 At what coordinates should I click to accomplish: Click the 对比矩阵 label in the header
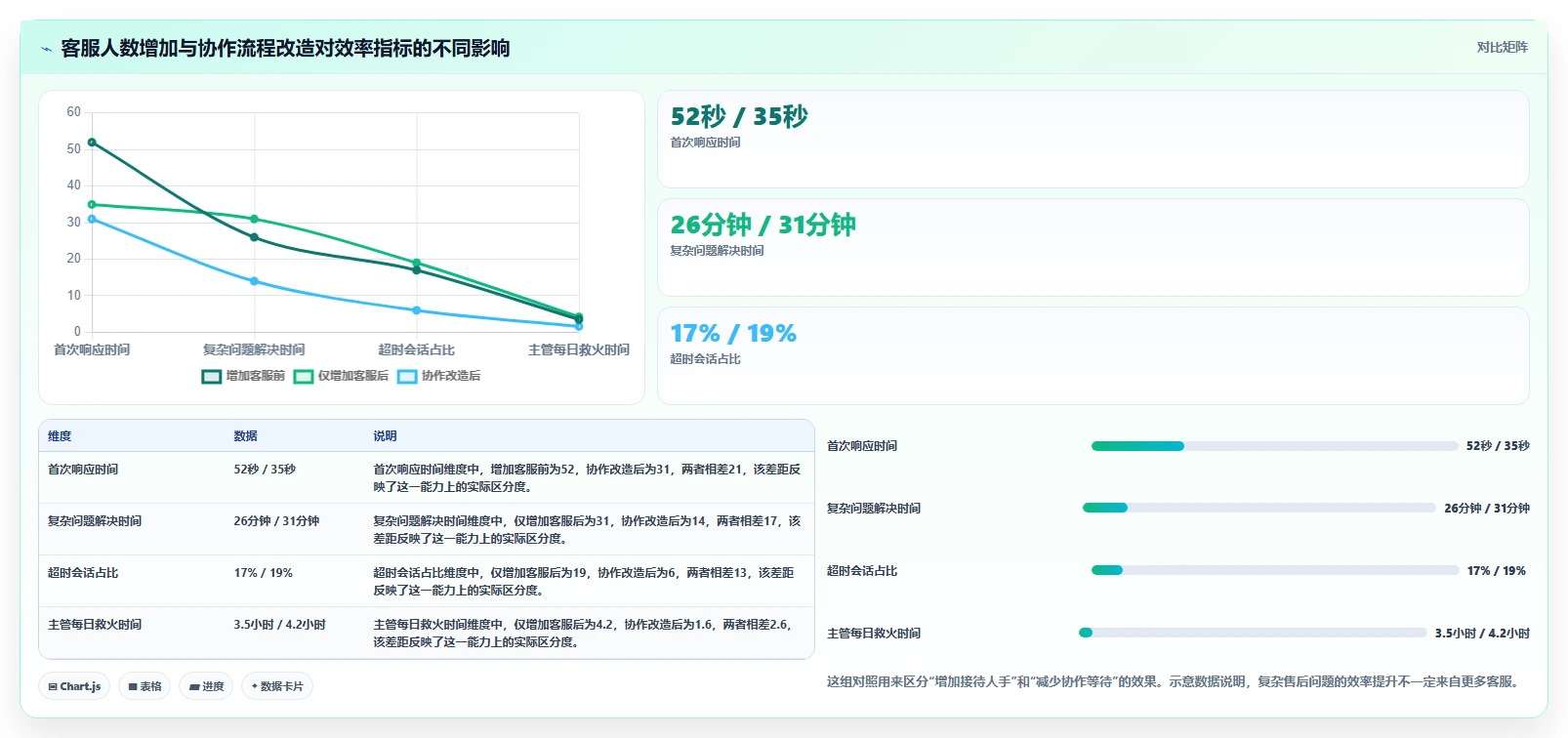(x=1502, y=47)
